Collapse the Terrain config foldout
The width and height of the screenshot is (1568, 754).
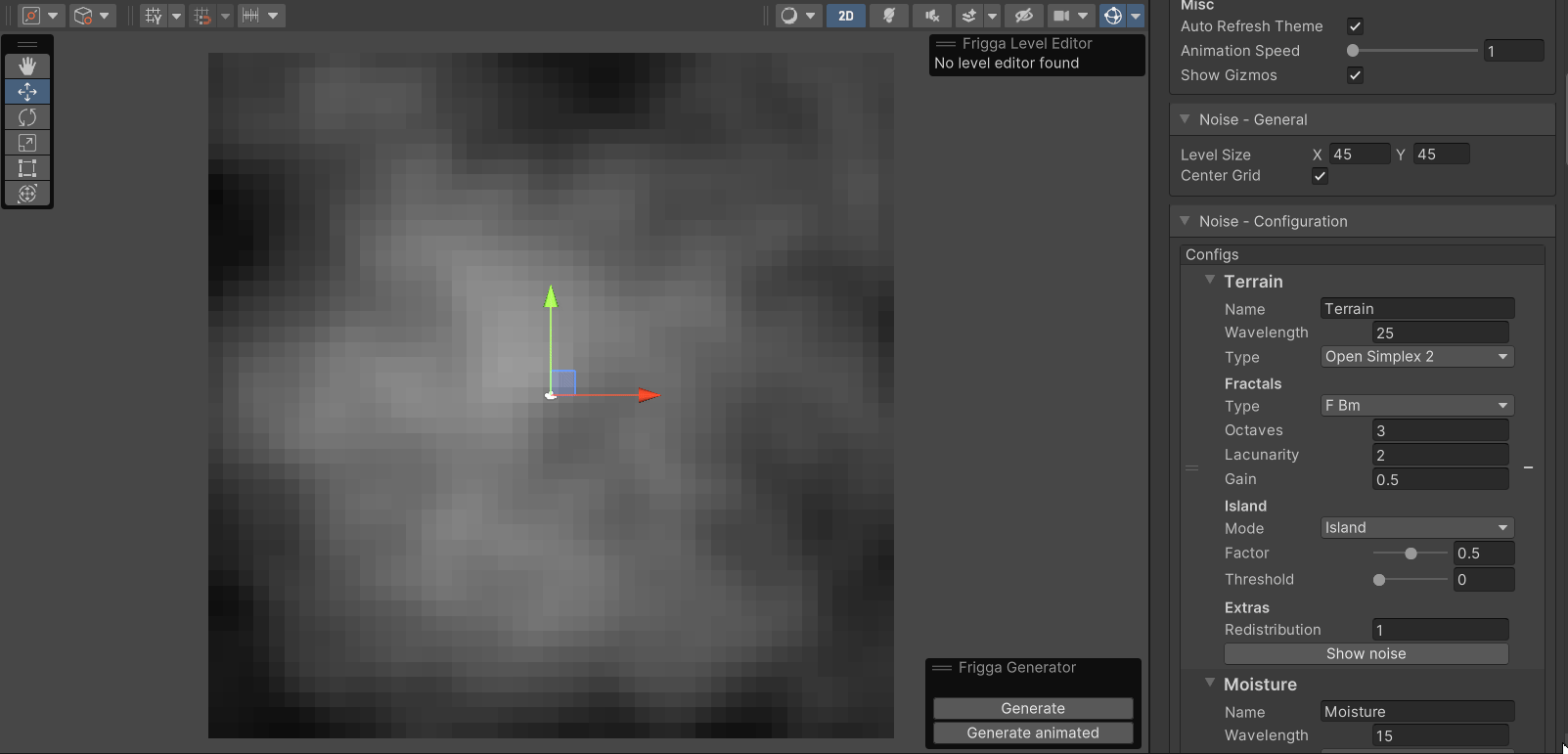point(1210,281)
